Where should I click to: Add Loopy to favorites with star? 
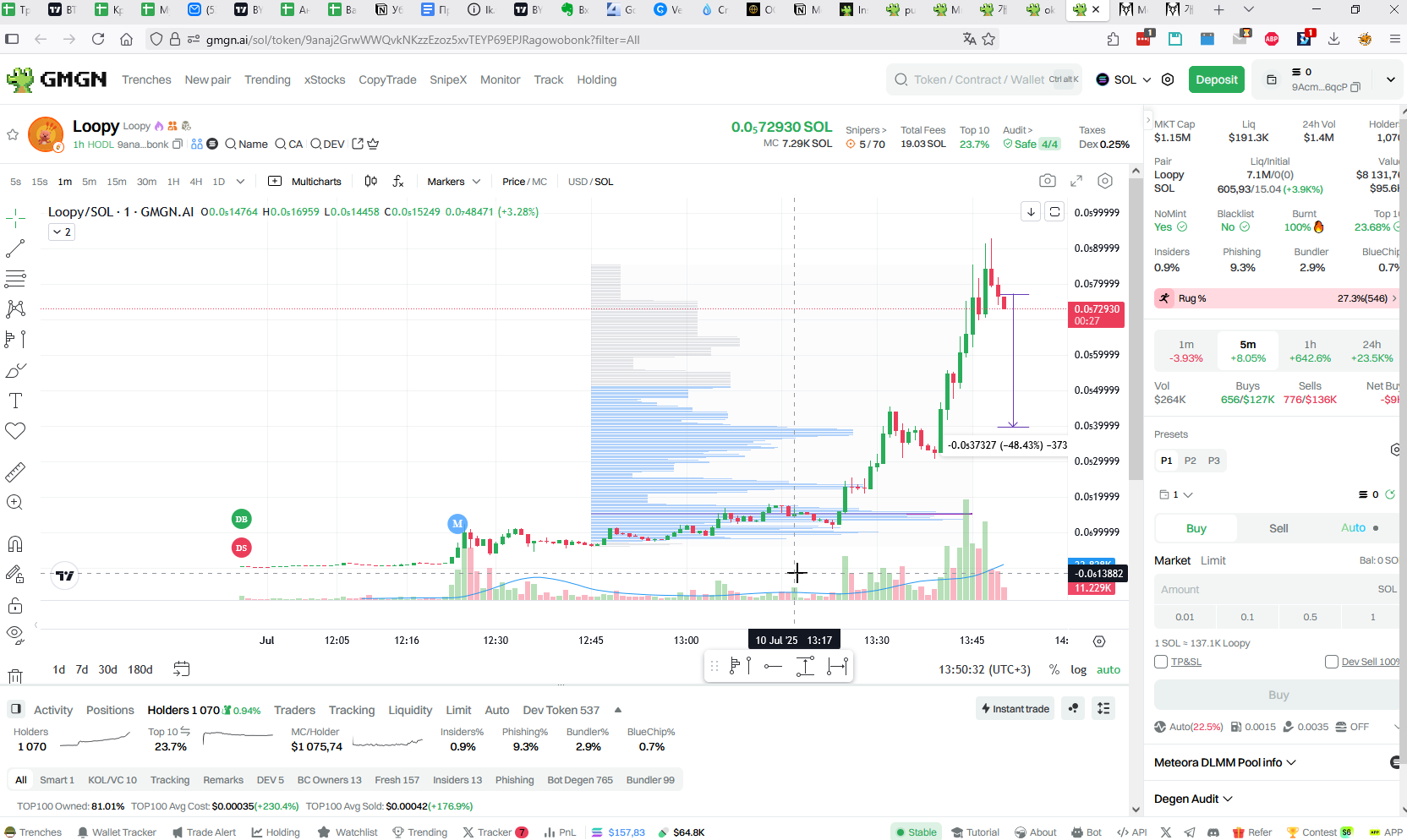point(13,134)
